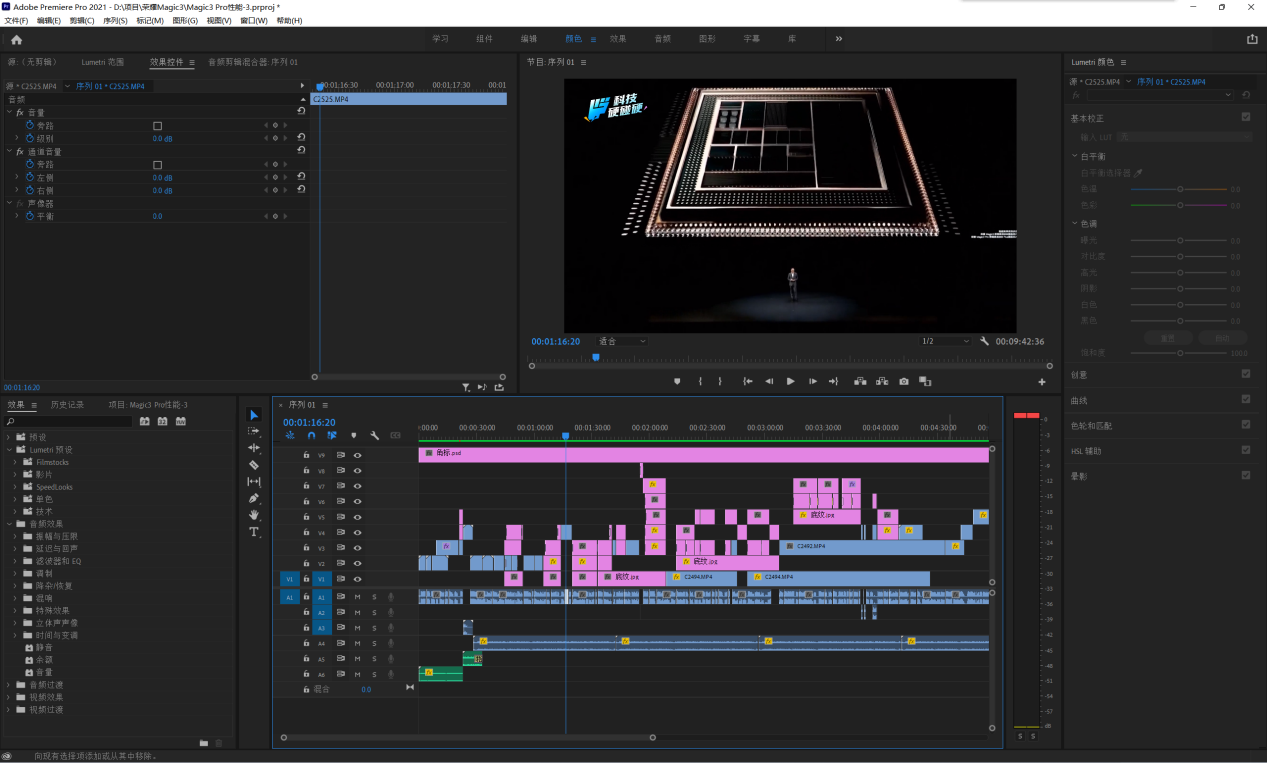This screenshot has height=763, width=1267.
Task: Select the Pen tool
Action: click(254, 498)
